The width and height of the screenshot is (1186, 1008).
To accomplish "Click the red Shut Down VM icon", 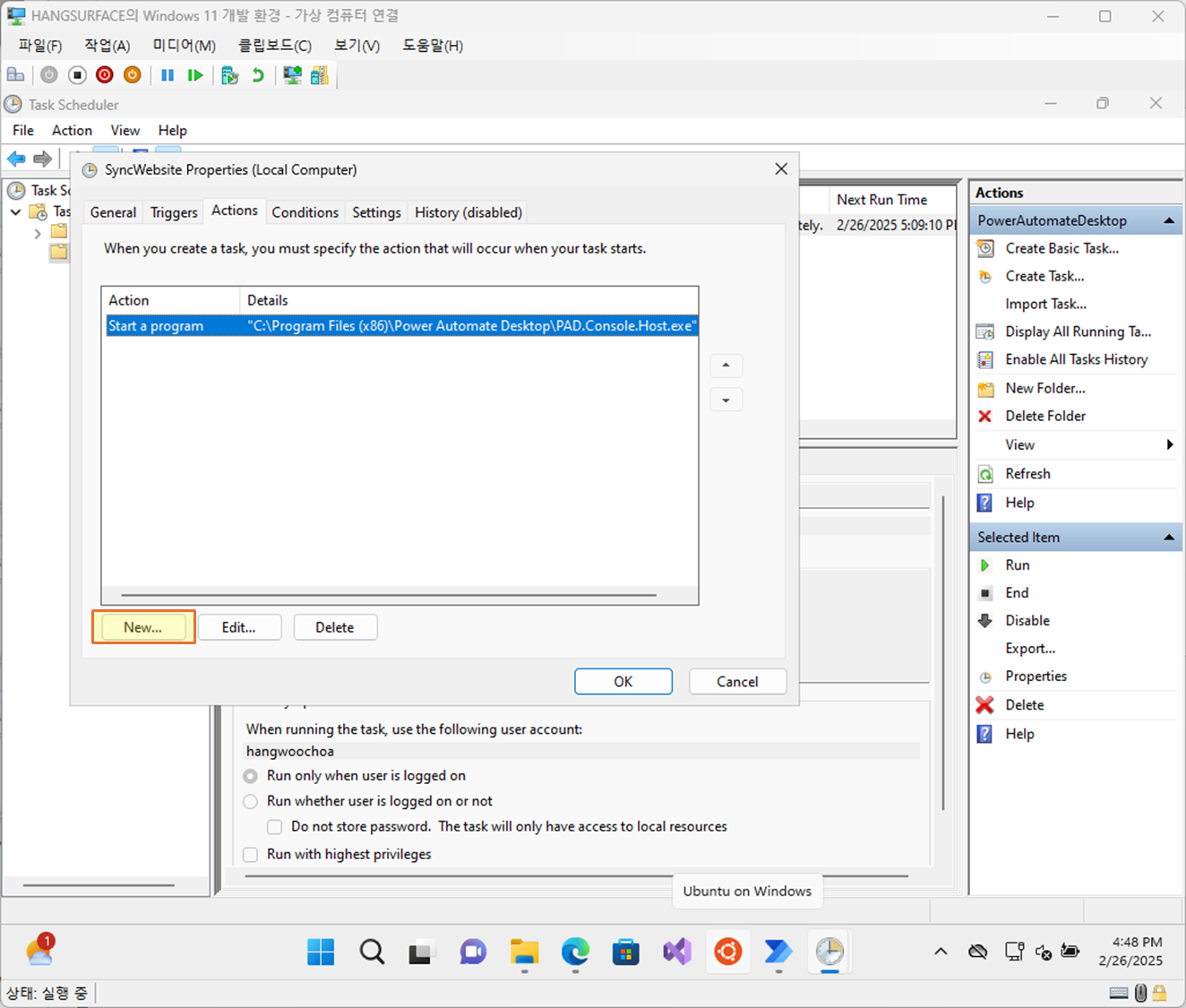I will [105, 75].
